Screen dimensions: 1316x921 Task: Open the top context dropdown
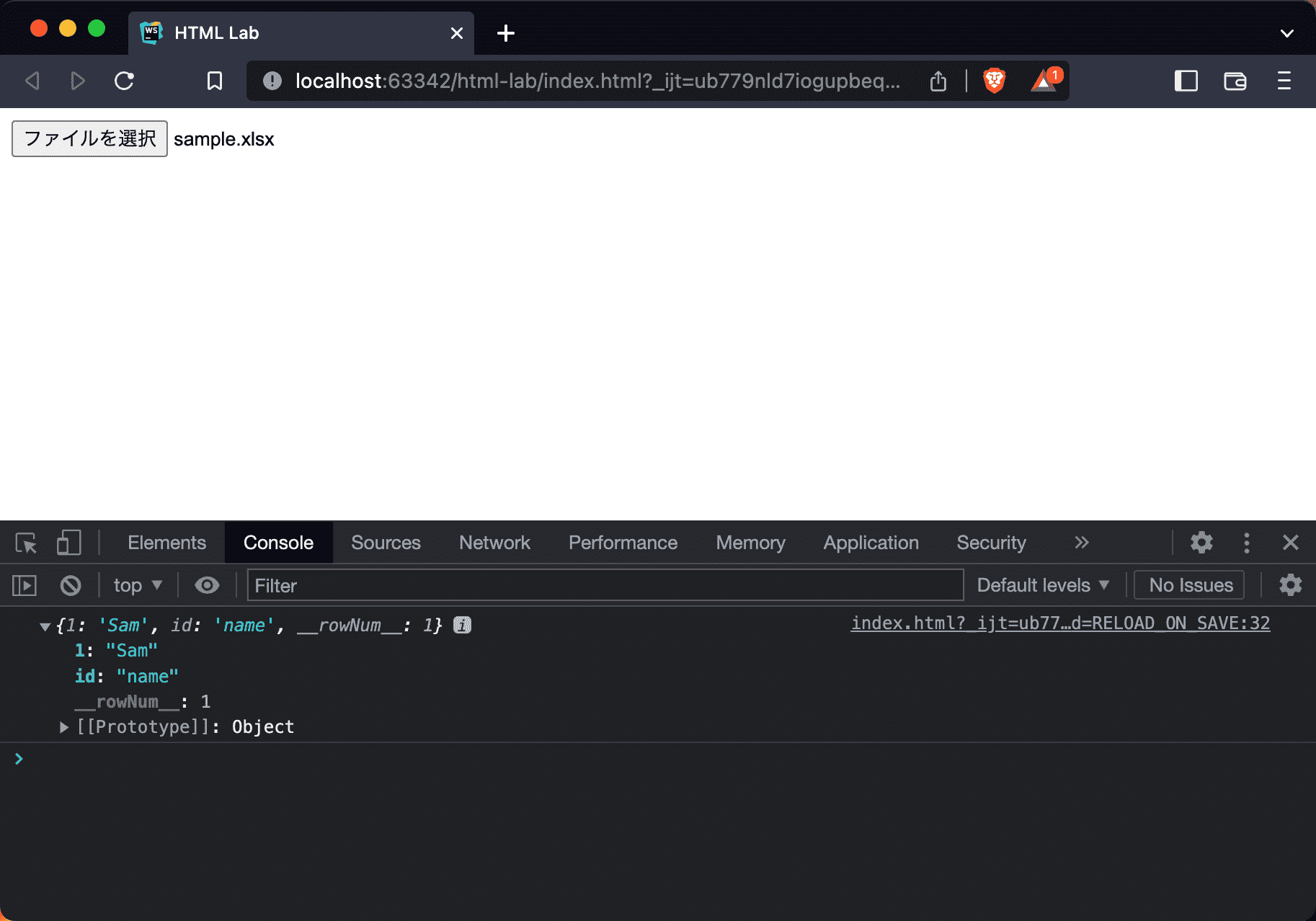pyautogui.click(x=138, y=585)
